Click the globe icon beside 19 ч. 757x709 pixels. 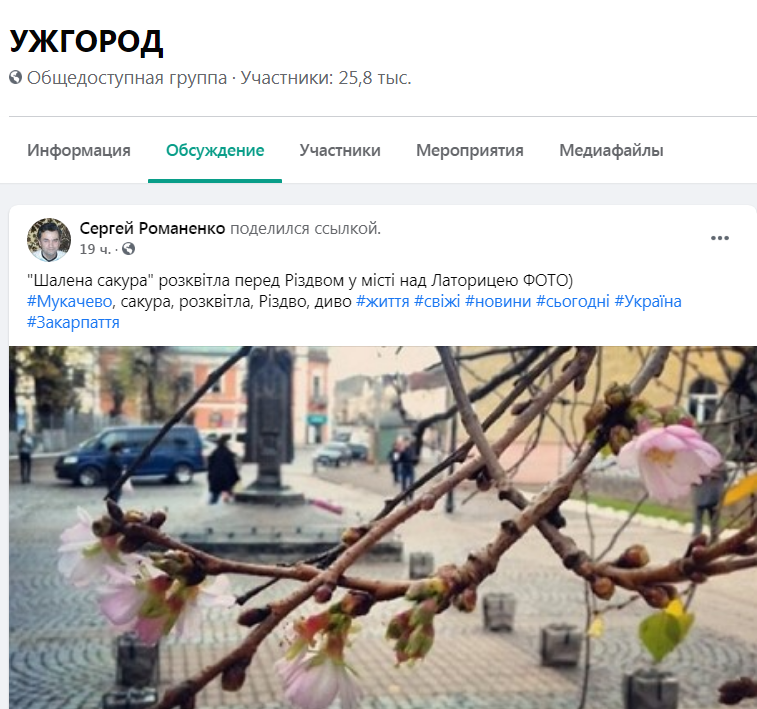click(x=128, y=249)
